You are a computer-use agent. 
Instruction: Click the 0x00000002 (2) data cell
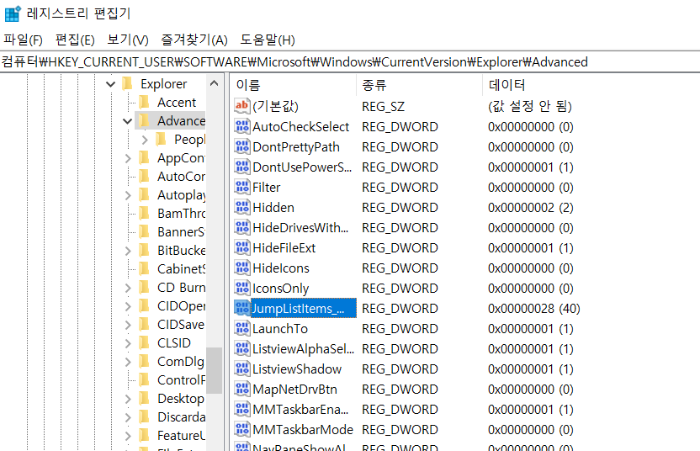point(531,208)
